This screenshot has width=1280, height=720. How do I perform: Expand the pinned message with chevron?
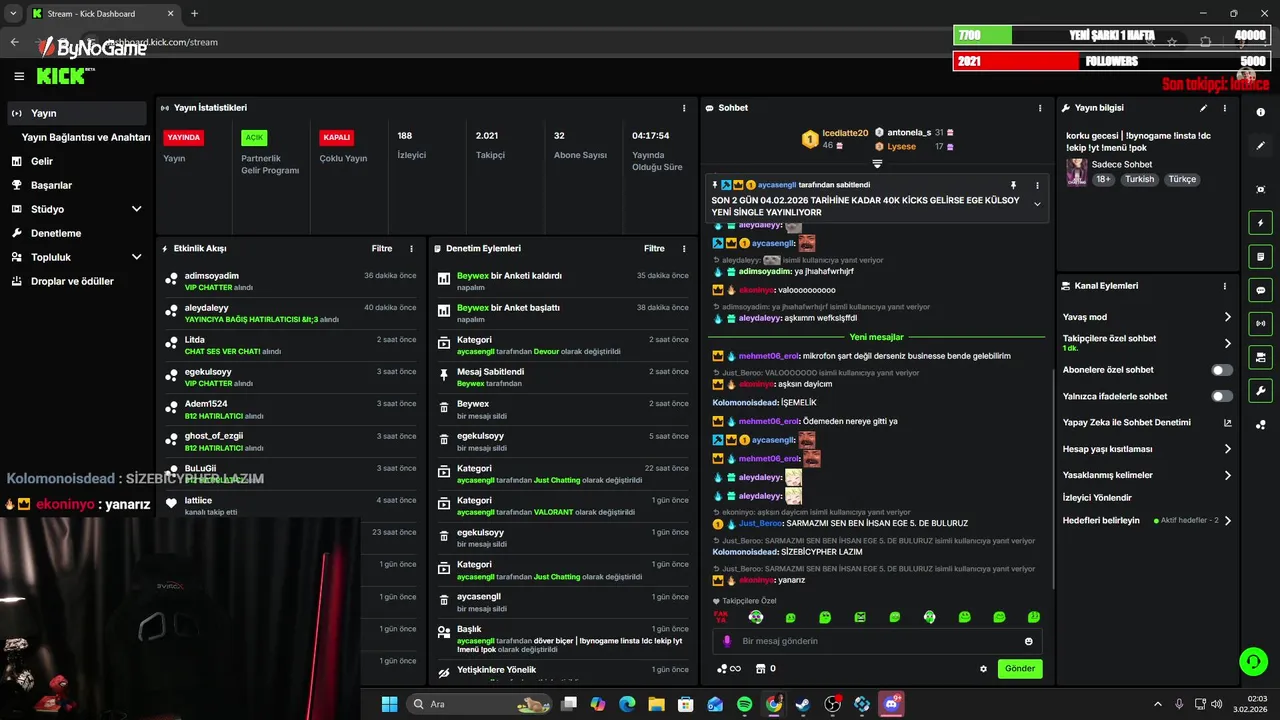[x=1037, y=204]
